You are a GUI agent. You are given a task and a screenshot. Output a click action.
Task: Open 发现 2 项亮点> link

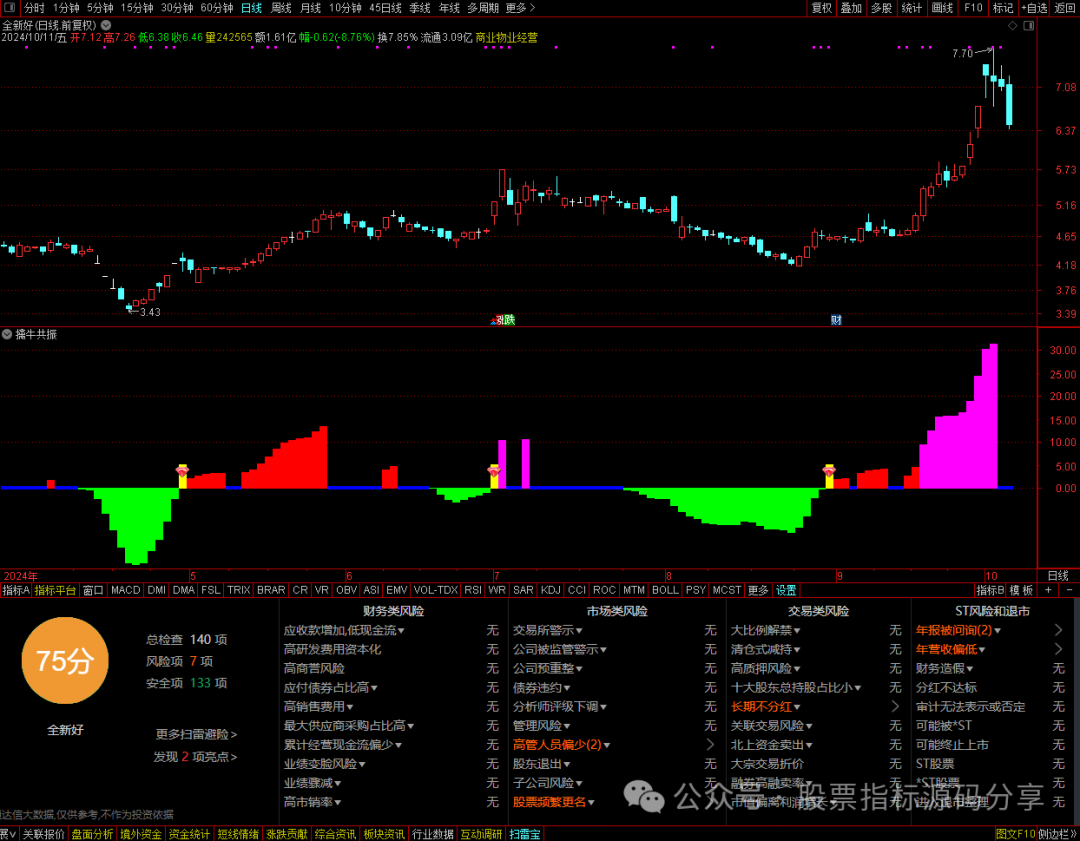pyautogui.click(x=195, y=757)
